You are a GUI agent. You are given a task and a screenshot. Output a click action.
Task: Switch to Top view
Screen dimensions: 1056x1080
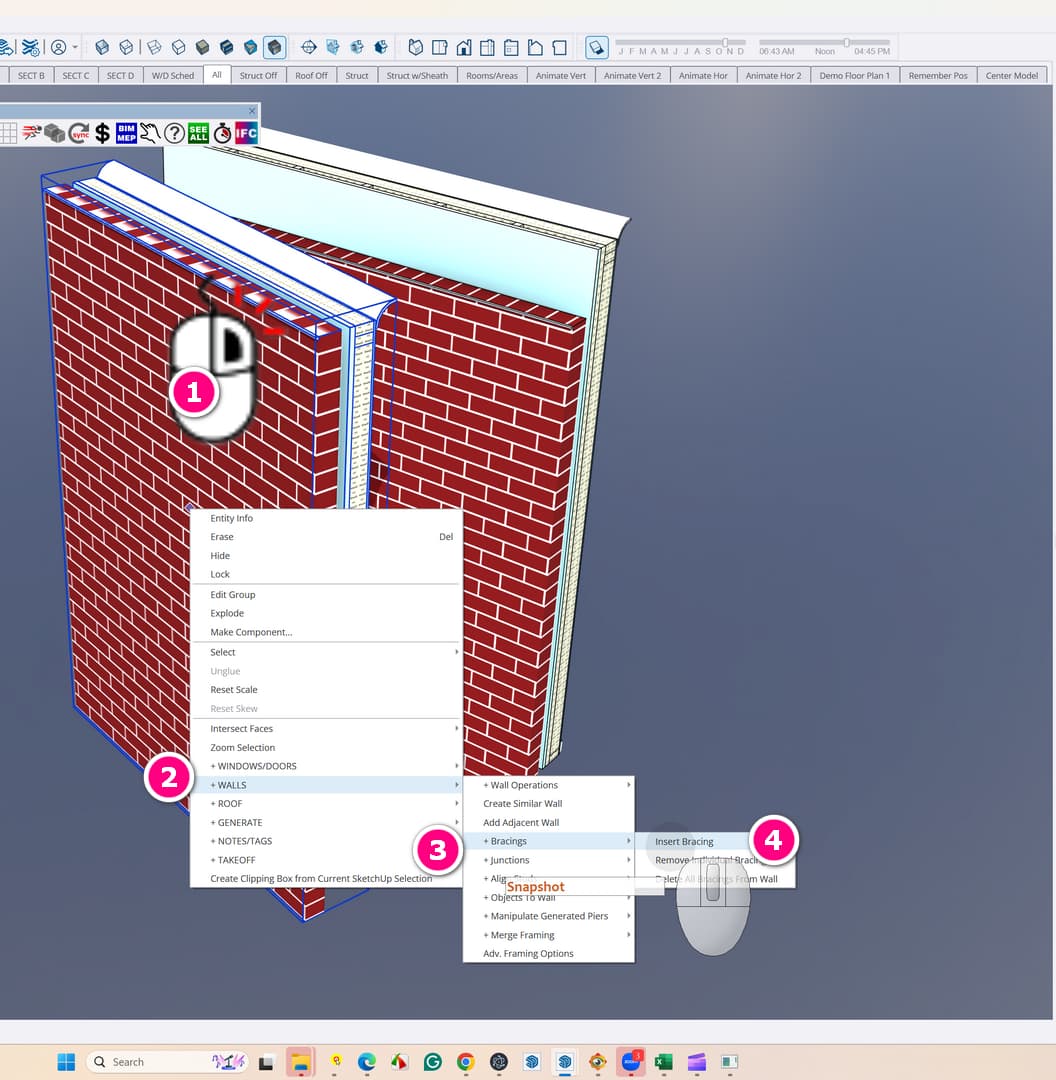coord(439,47)
